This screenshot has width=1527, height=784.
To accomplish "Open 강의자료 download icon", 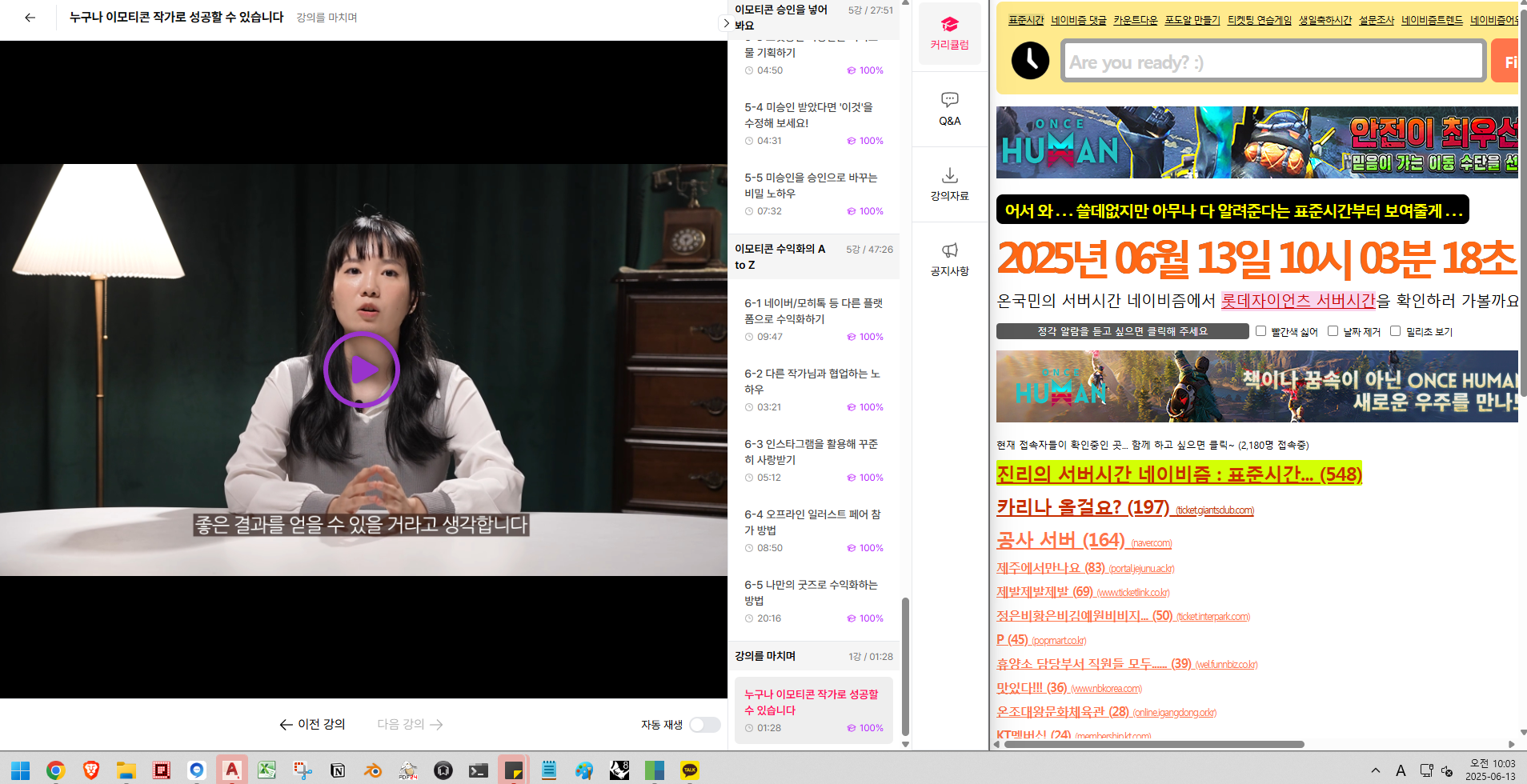I will [950, 184].
